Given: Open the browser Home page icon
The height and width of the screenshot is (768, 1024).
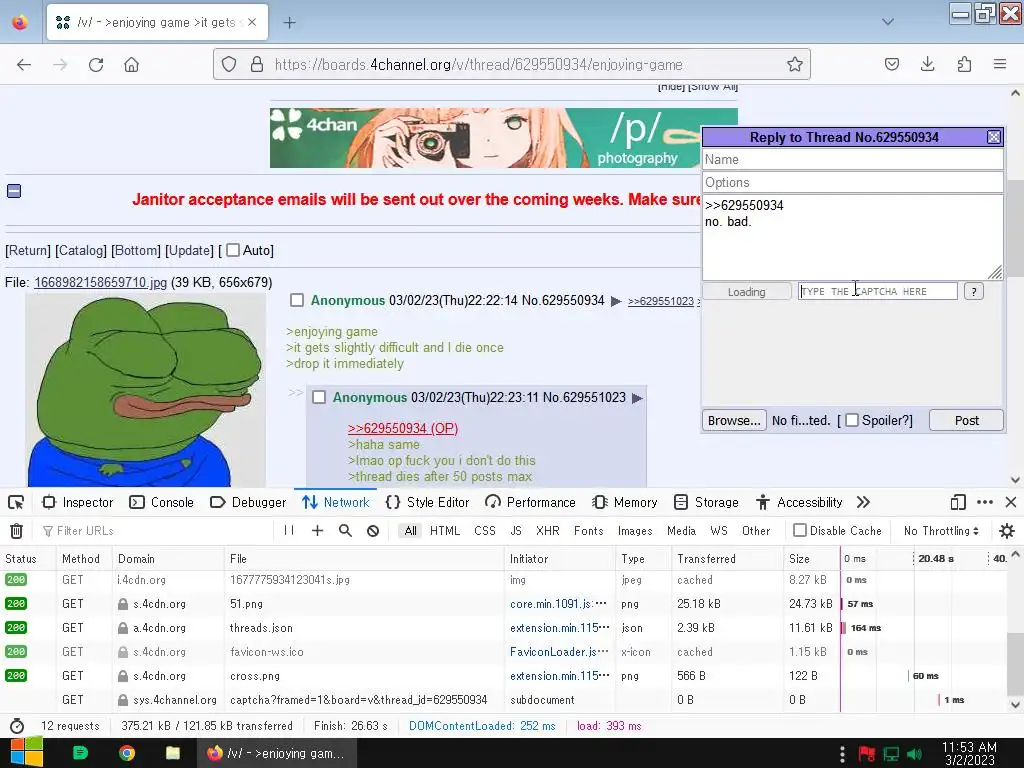Looking at the screenshot, I should pos(132,65).
